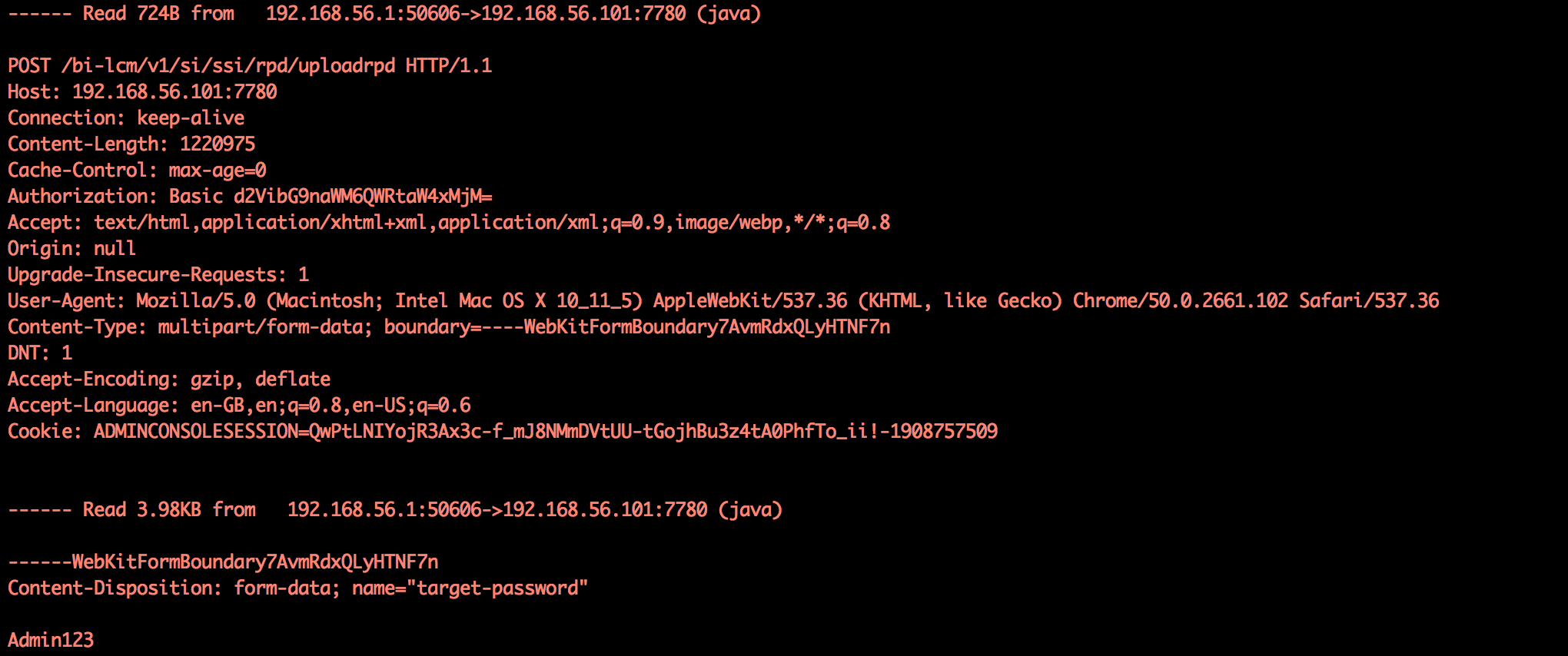The width and height of the screenshot is (1568, 656).
Task: Click the User-Agent Mozilla/5.0 line
Action: [723, 300]
